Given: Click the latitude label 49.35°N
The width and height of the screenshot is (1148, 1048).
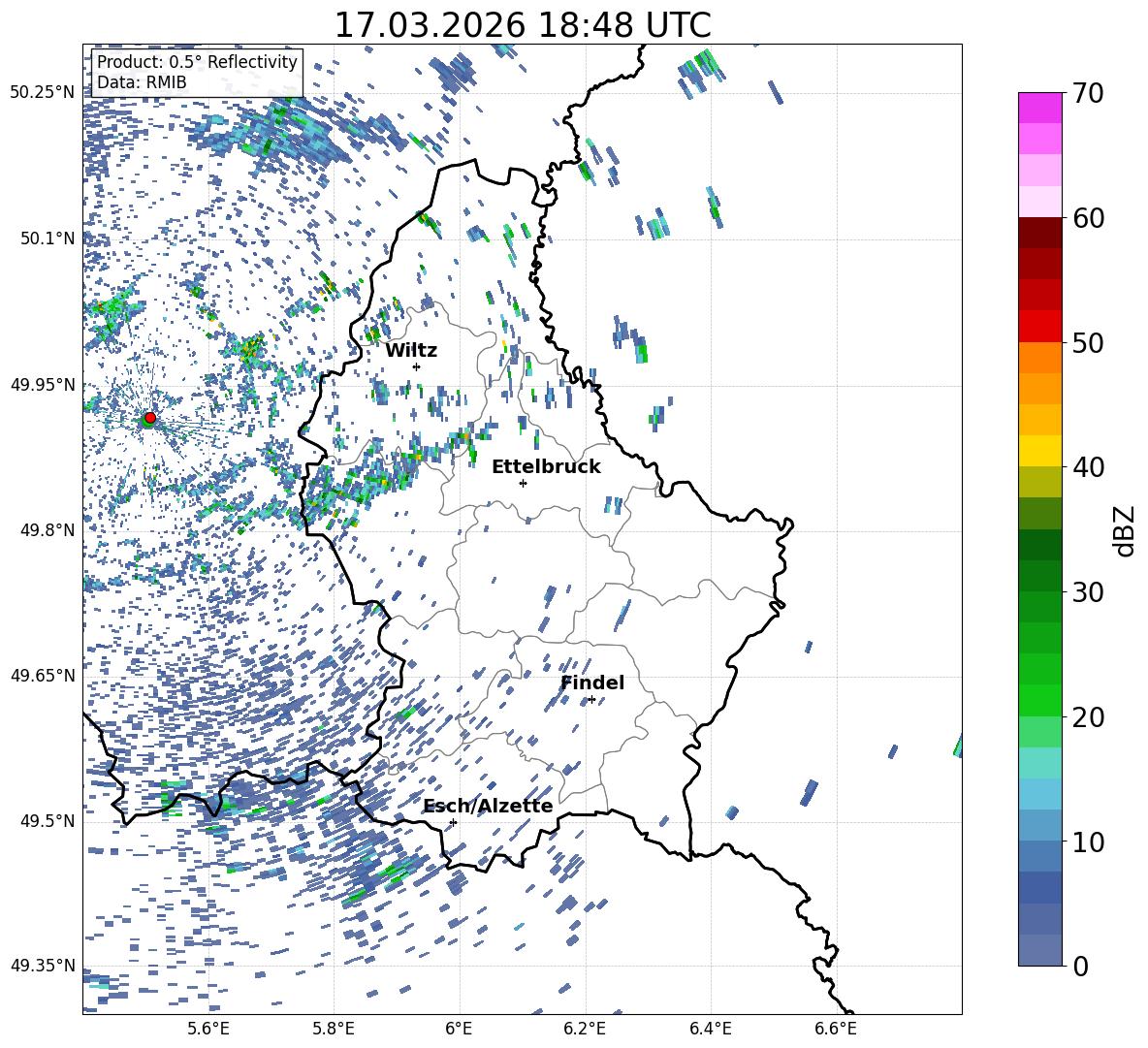Looking at the screenshot, I should (x=44, y=966).
